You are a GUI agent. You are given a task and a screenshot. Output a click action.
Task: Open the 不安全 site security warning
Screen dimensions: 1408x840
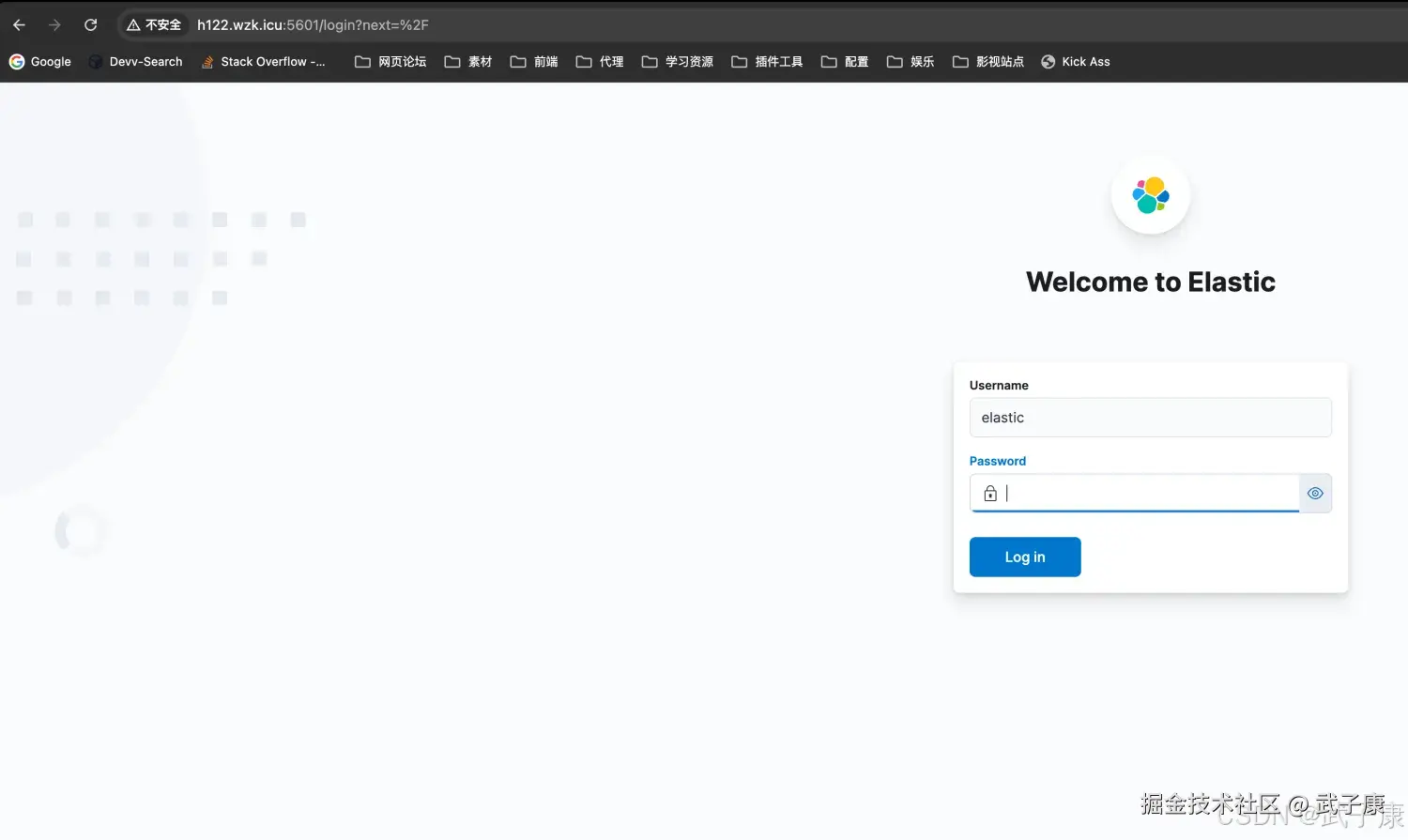[154, 25]
